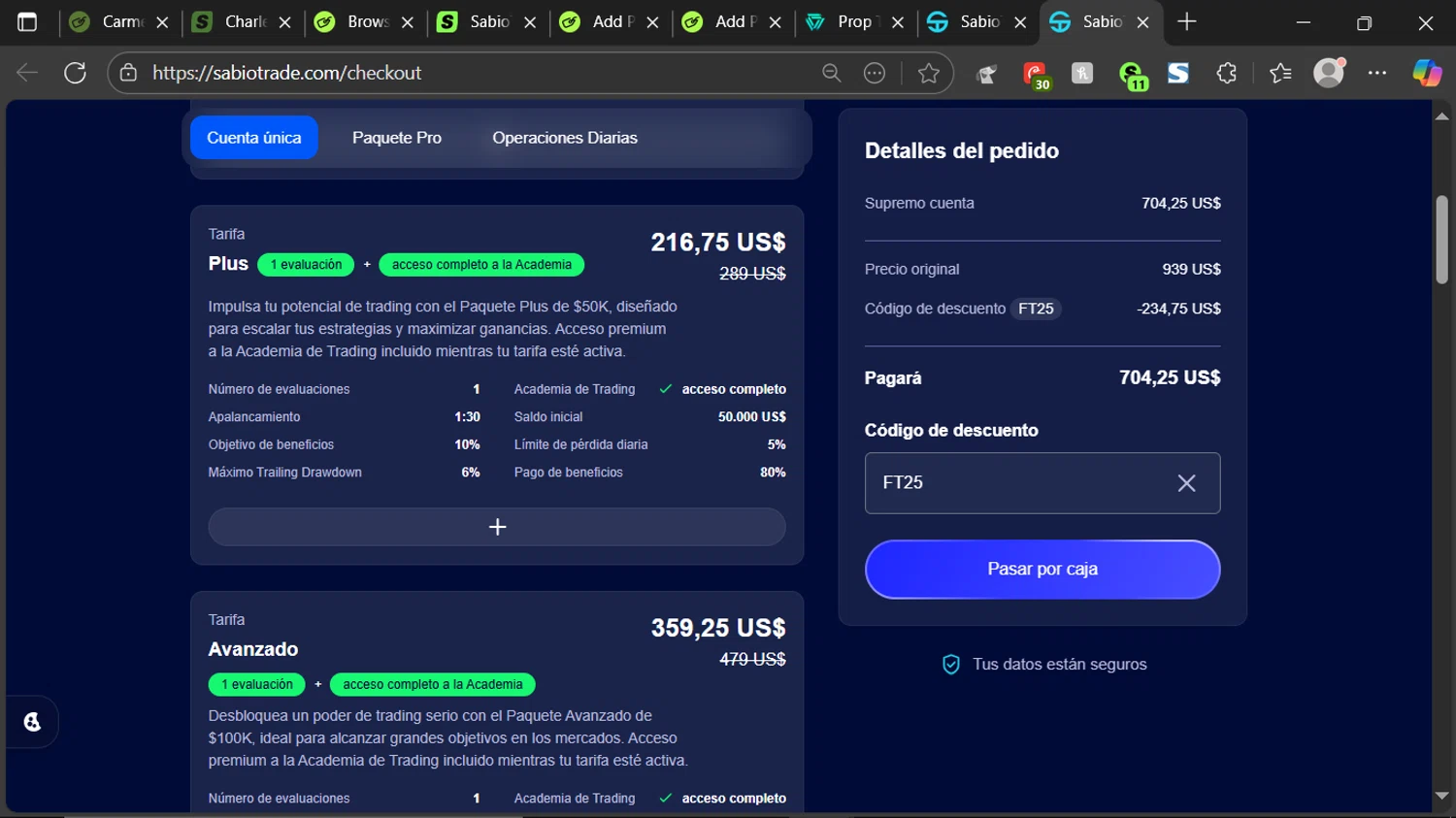Viewport: 1456px width, 818px height.
Task: Reload the checkout page
Action: 76,73
